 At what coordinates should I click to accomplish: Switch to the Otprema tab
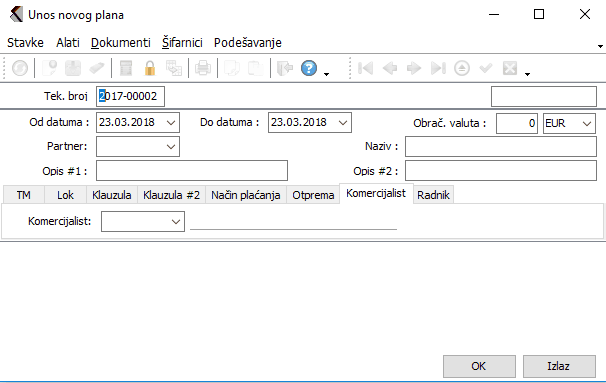click(313, 195)
